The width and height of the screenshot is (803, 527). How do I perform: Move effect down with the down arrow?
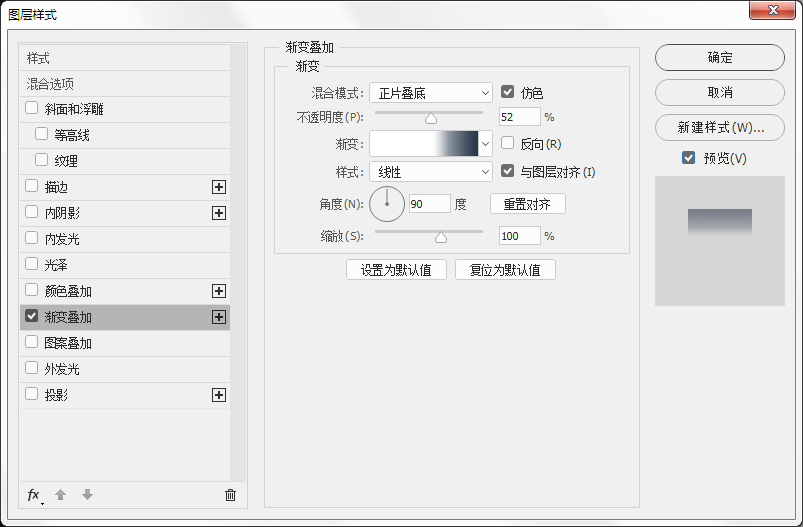[88, 495]
